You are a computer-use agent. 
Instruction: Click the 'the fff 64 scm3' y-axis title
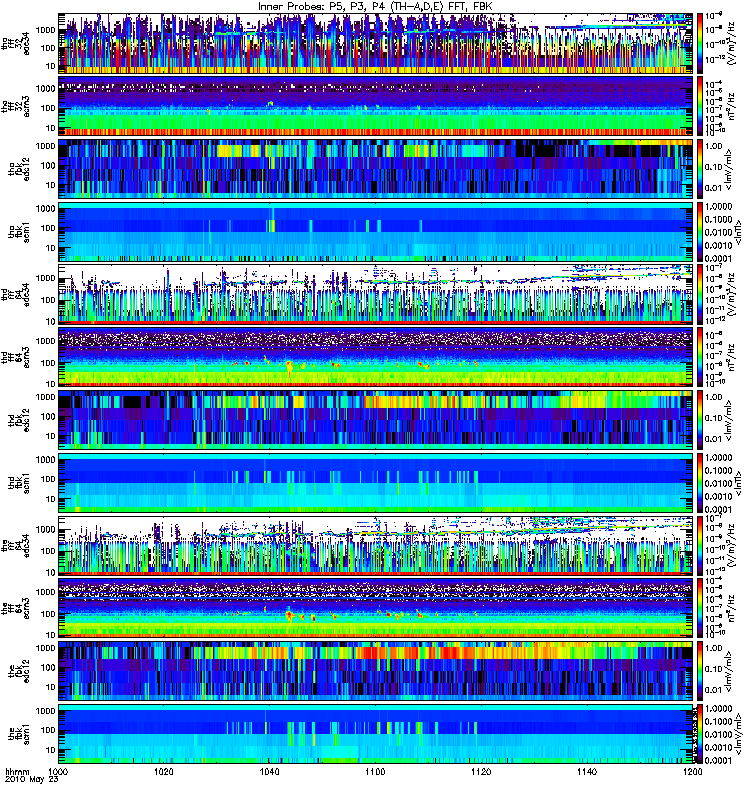15,608
